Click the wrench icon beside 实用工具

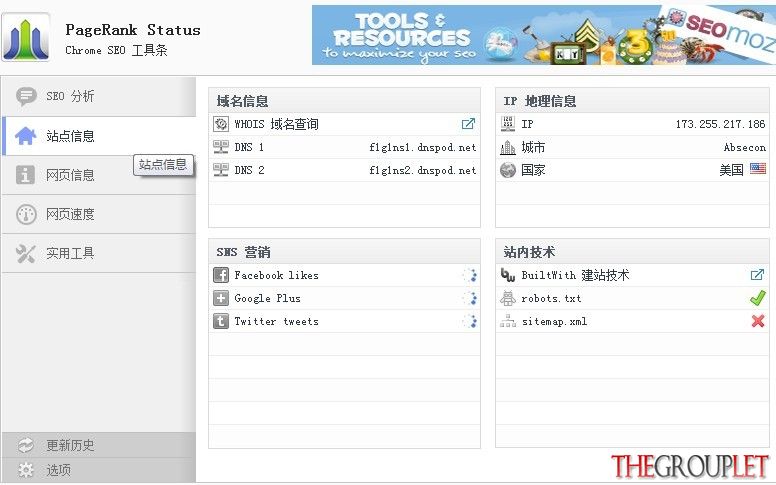point(25,253)
